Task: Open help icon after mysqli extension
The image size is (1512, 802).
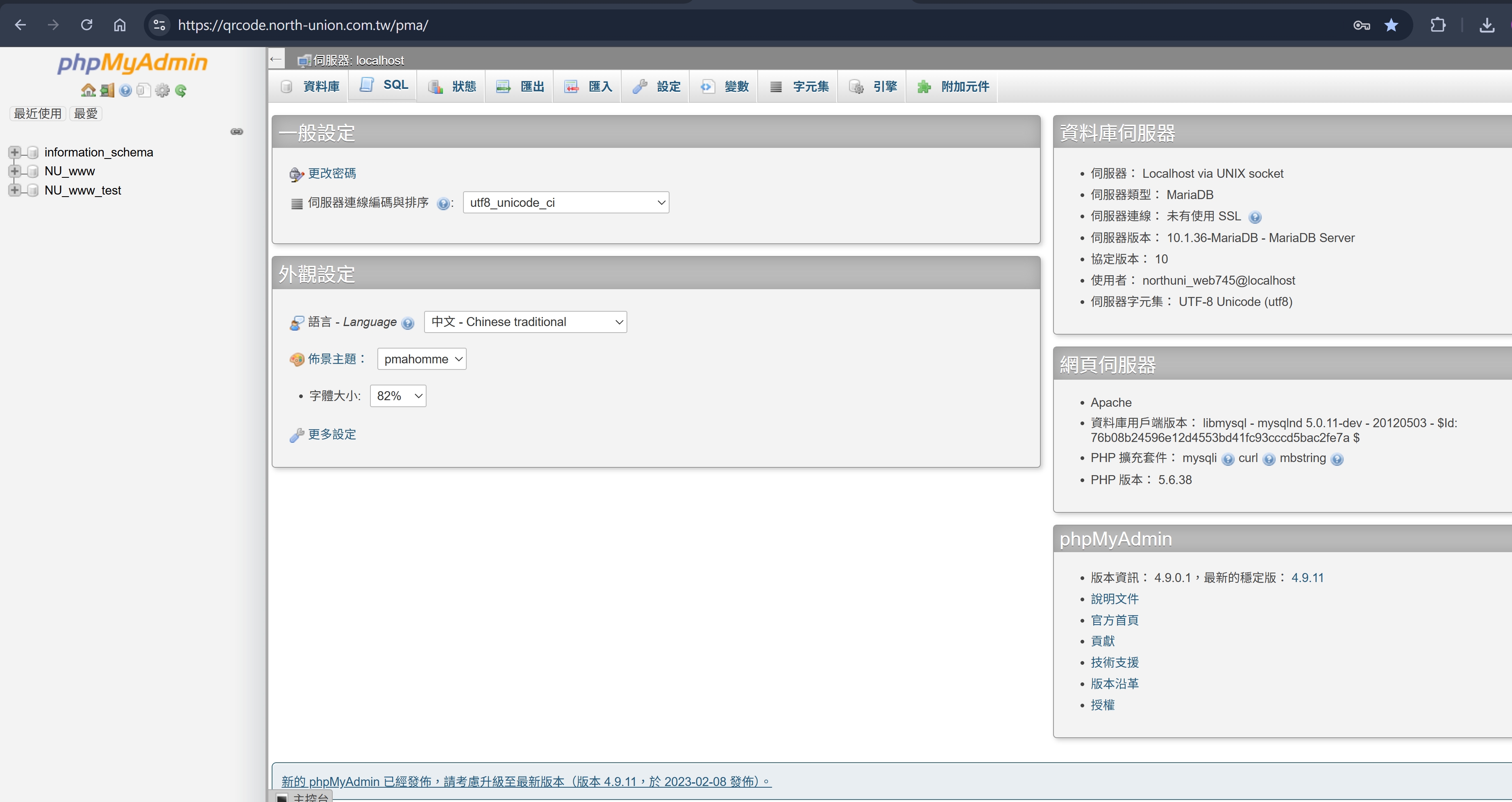Action: click(1228, 460)
